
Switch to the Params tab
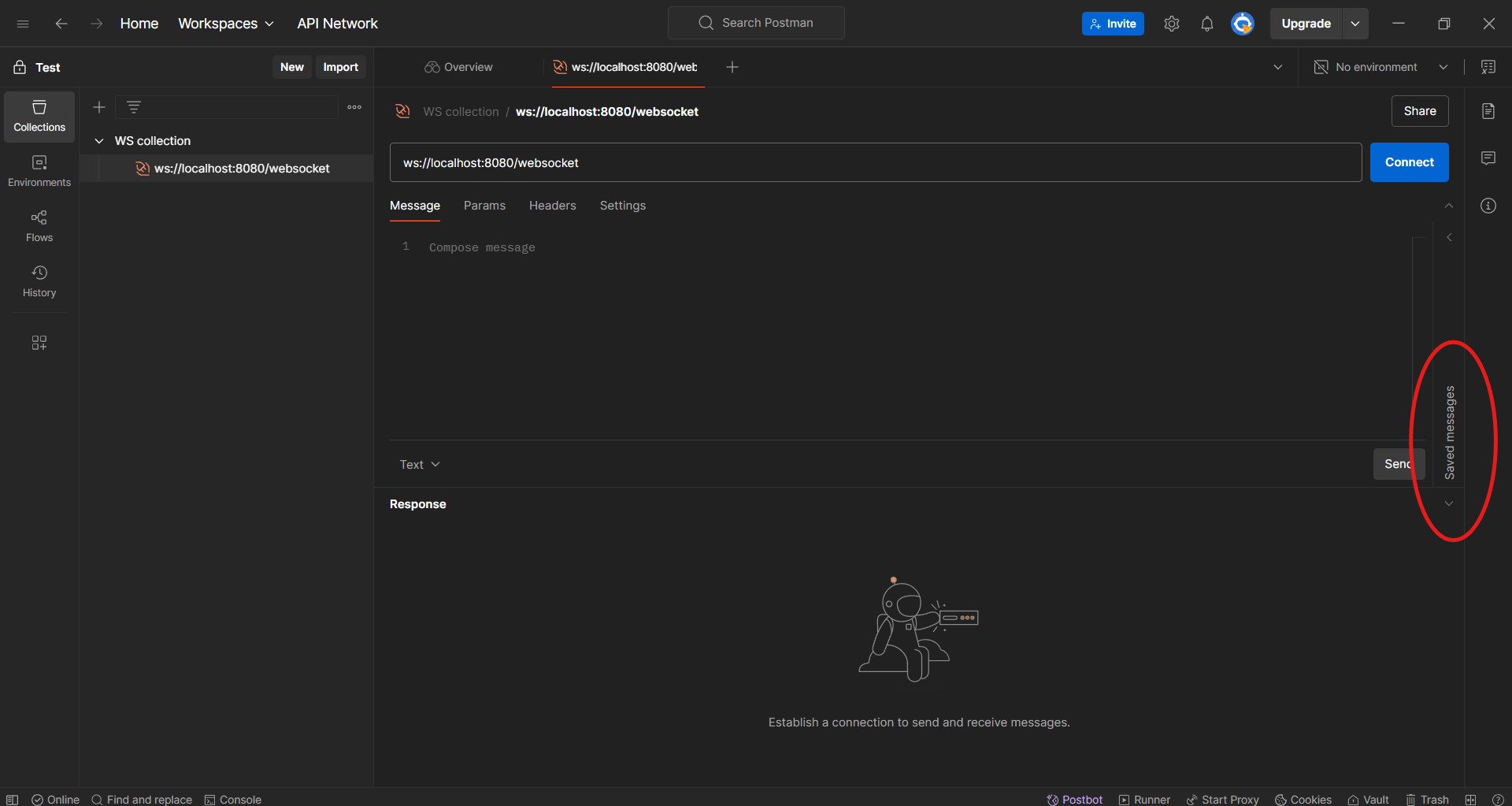(484, 206)
